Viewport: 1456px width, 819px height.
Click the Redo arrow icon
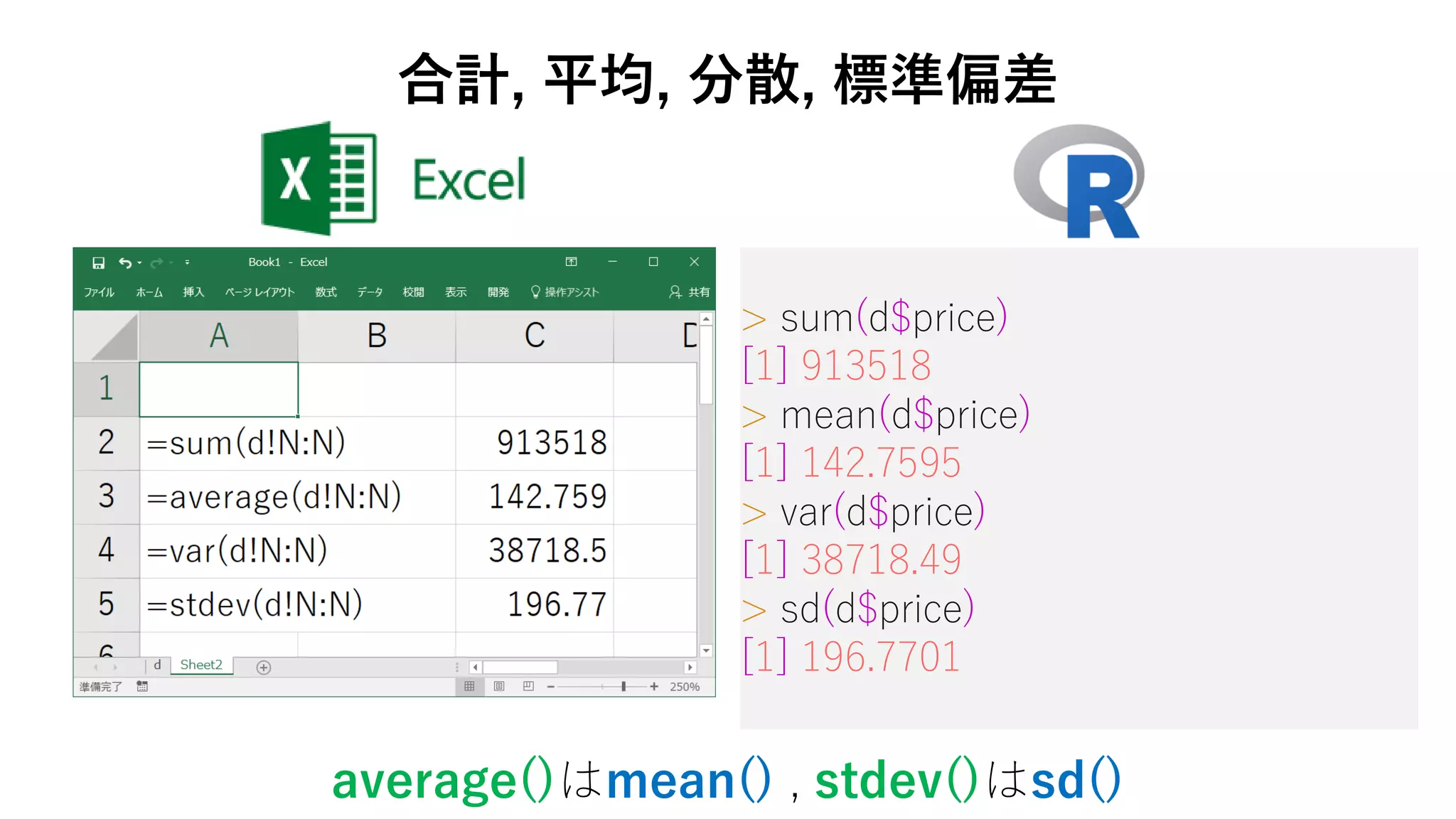157,263
